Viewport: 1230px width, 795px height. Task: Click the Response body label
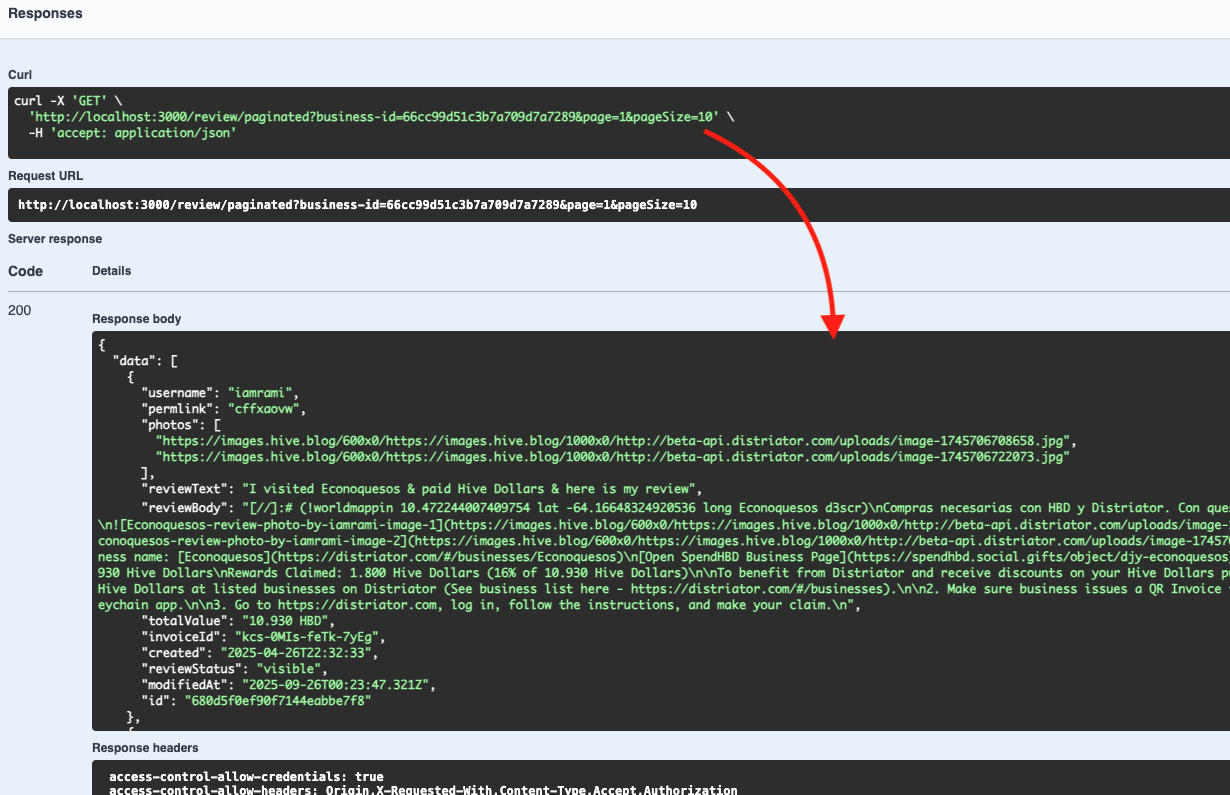136,319
